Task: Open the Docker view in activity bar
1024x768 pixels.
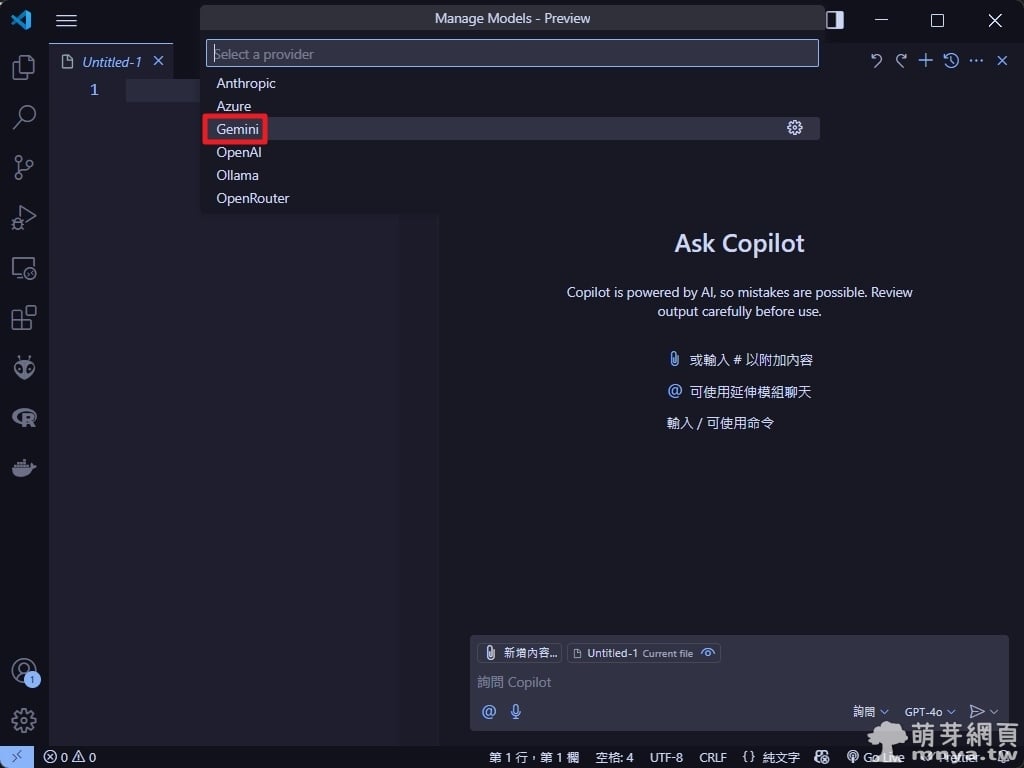Action: coord(24,468)
